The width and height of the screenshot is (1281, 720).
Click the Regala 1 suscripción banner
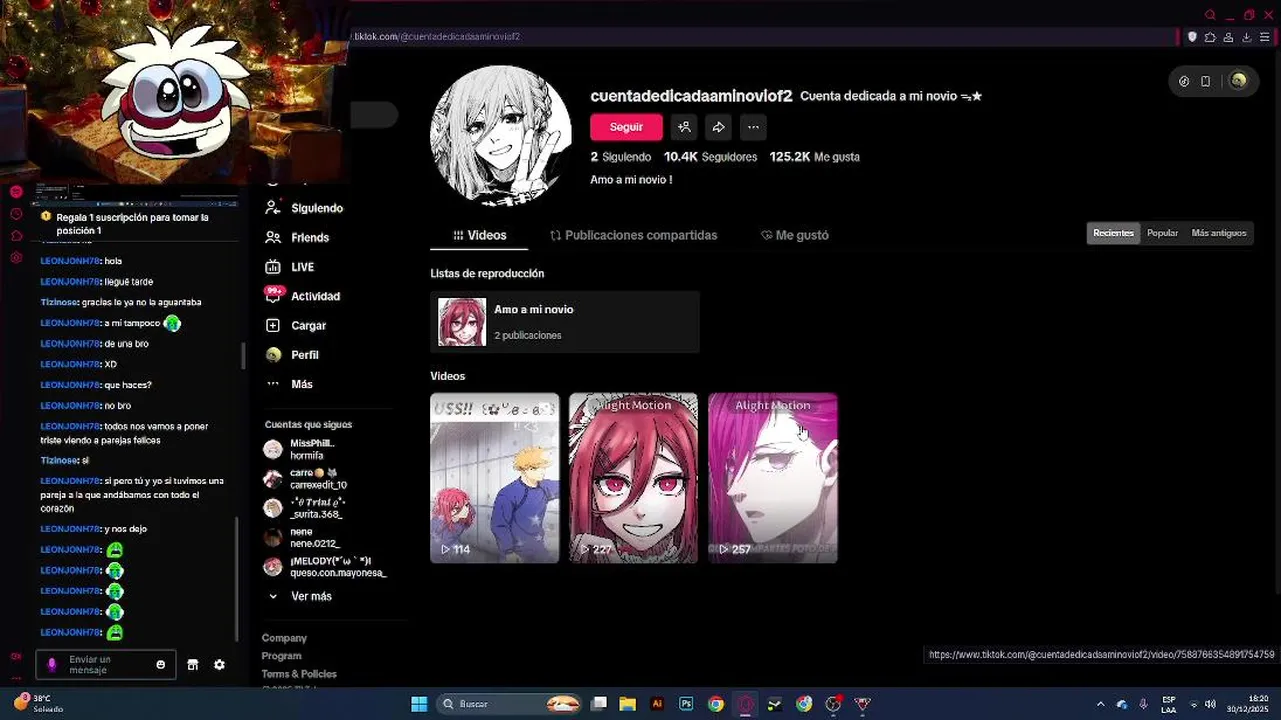pyautogui.click(x=133, y=224)
